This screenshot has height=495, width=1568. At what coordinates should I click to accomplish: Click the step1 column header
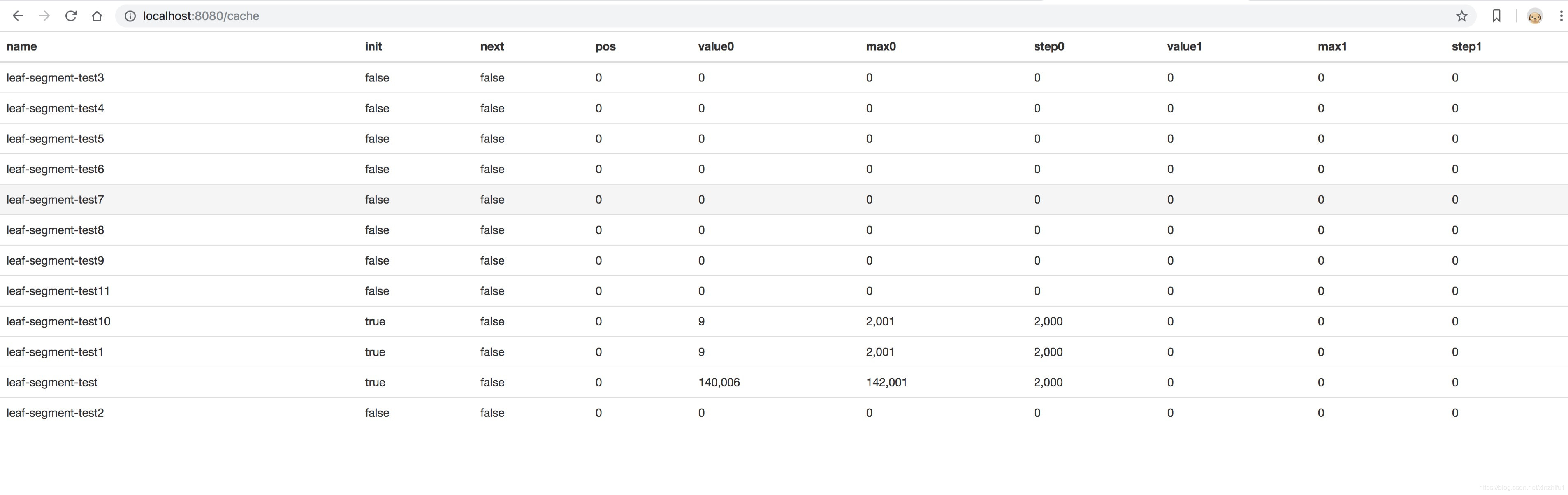click(1466, 46)
